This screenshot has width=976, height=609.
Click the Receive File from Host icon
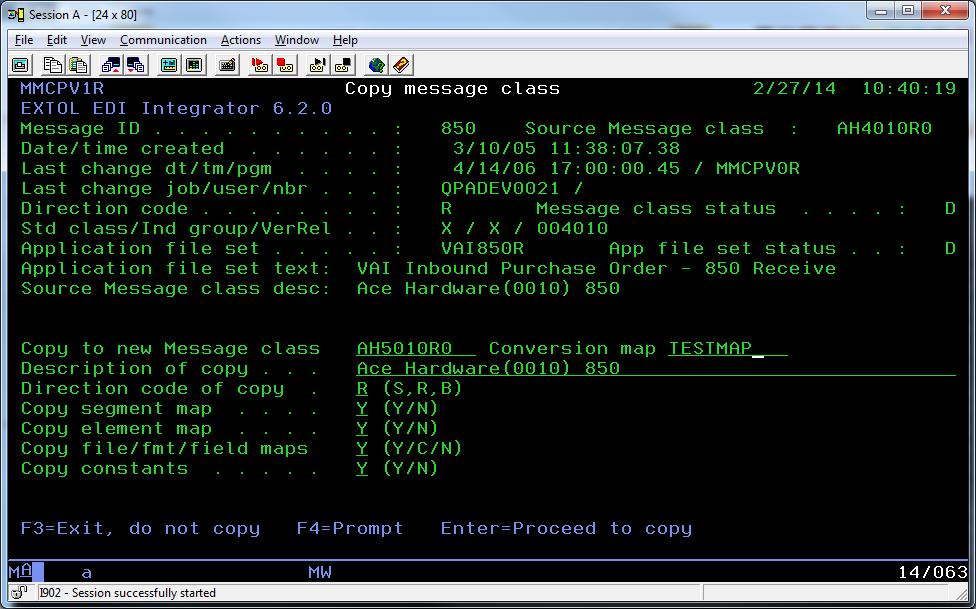[x=136, y=65]
